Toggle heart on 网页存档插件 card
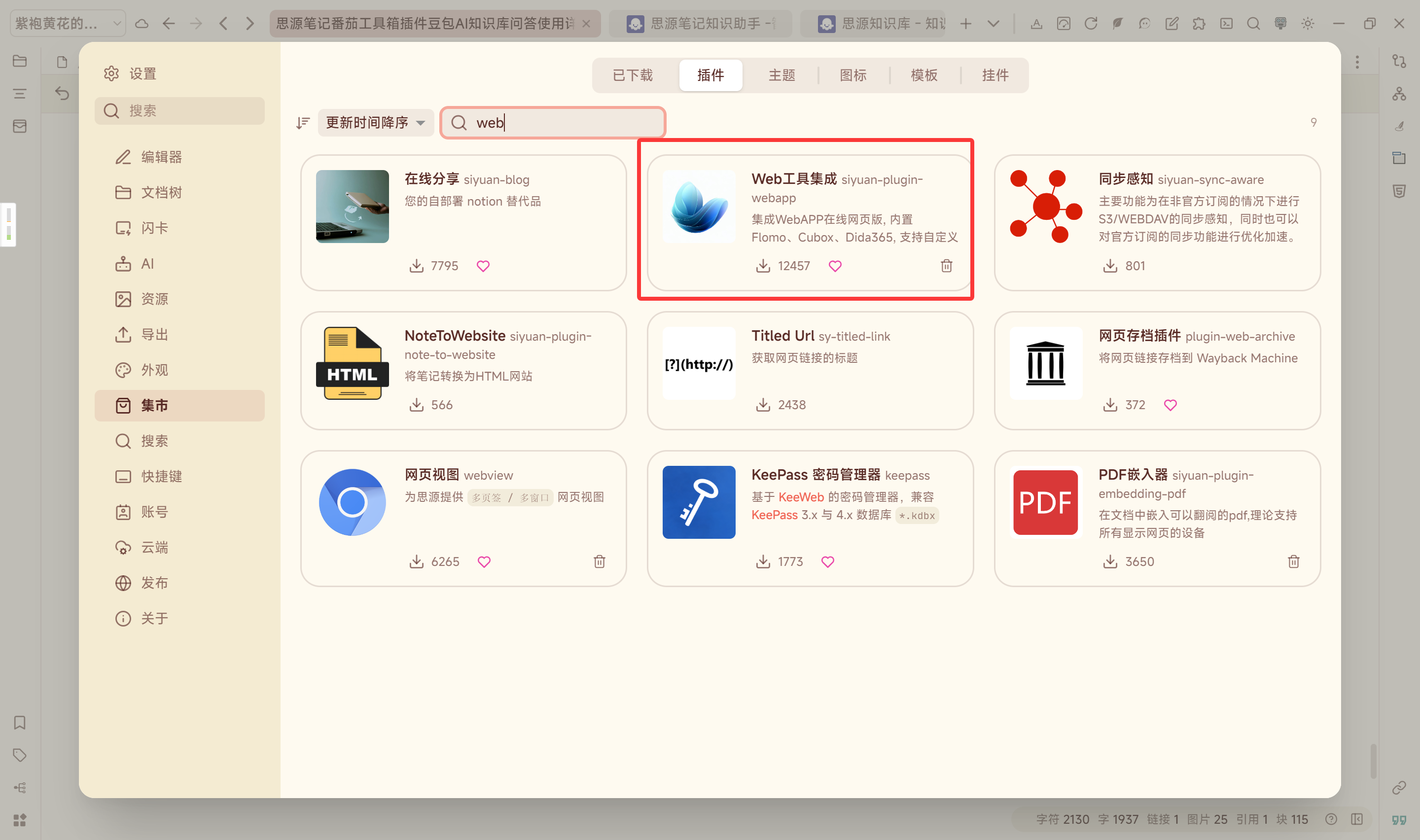 tap(1170, 405)
